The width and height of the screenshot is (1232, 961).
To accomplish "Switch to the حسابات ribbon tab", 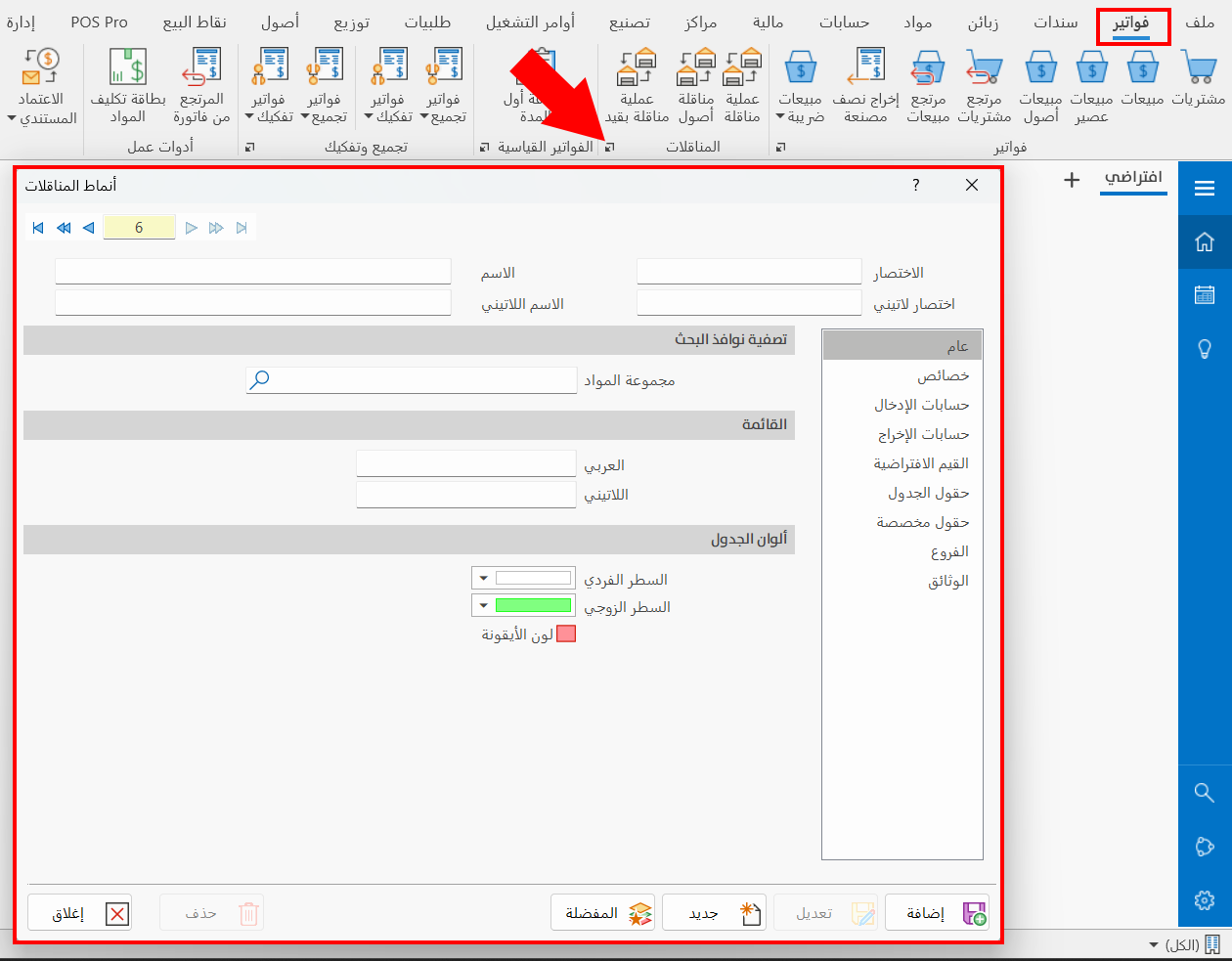I will (x=844, y=22).
